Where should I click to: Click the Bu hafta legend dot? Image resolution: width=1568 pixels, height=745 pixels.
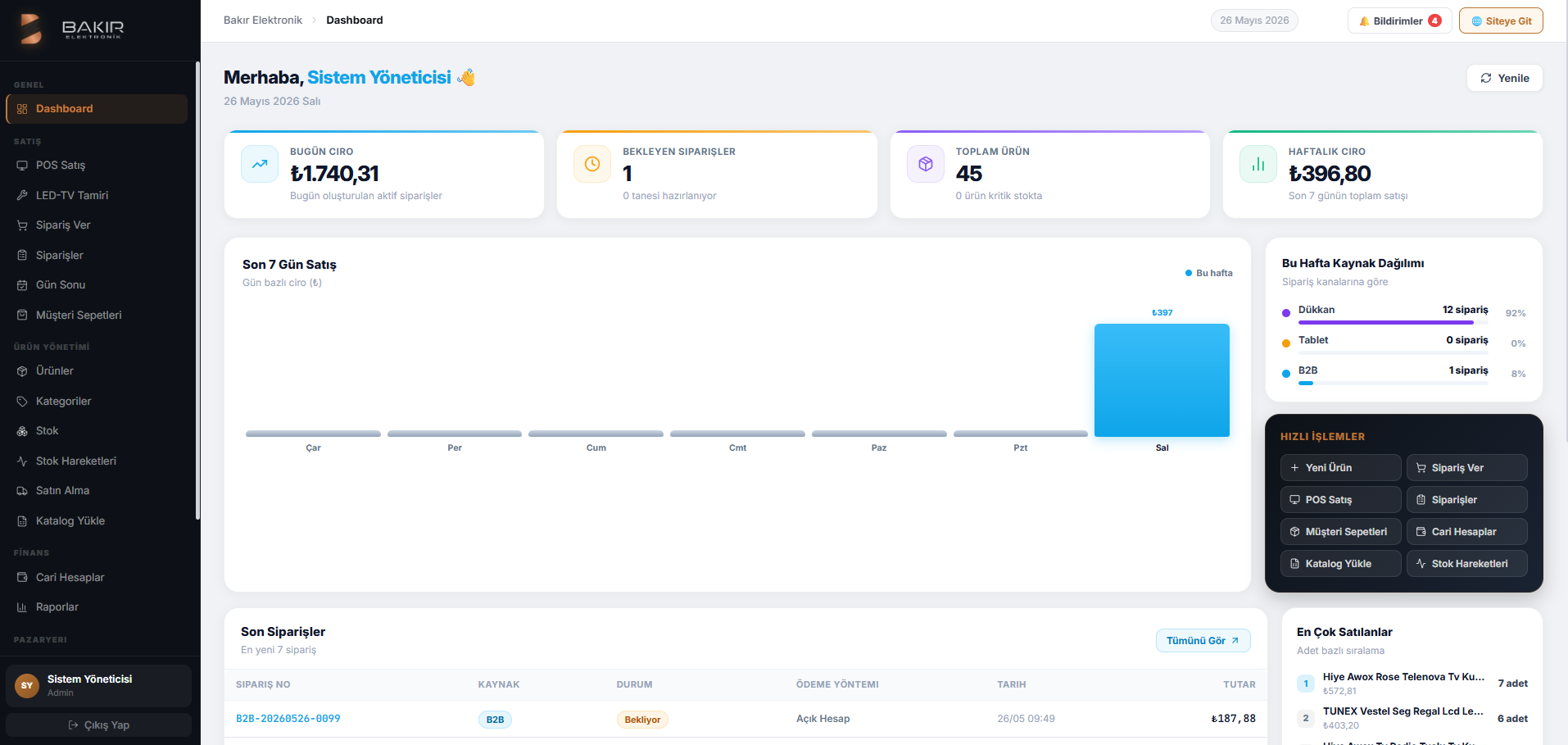[x=1189, y=273]
